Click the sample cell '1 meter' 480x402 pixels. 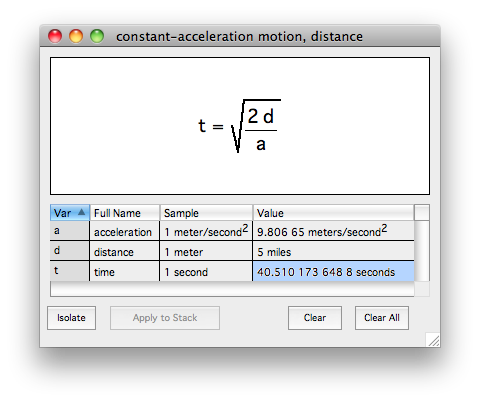(x=206, y=251)
